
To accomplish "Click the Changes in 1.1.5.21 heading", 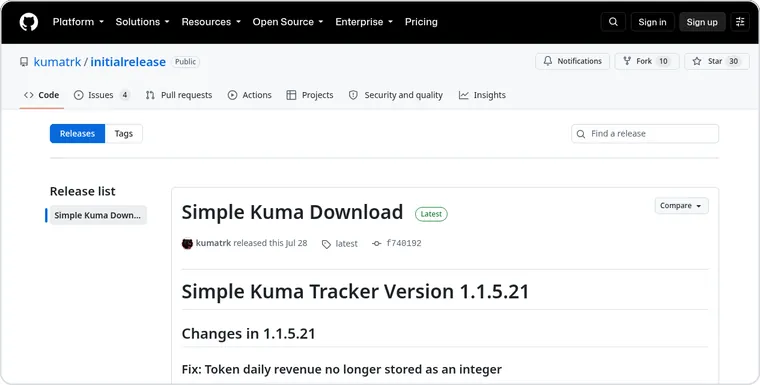I will pyautogui.click(x=248, y=334).
